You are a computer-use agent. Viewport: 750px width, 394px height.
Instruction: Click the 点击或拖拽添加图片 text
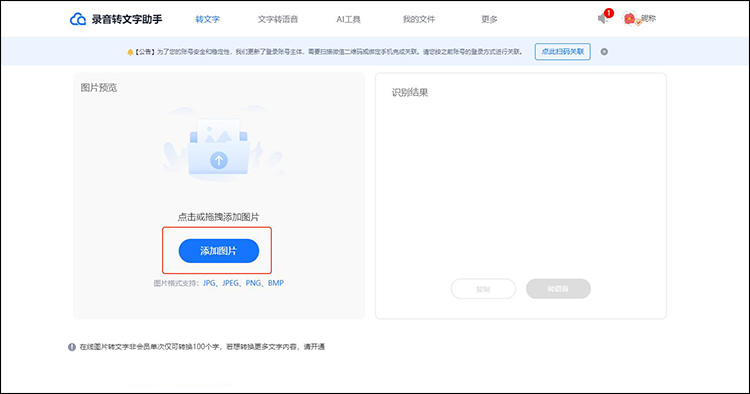pyautogui.click(x=218, y=217)
